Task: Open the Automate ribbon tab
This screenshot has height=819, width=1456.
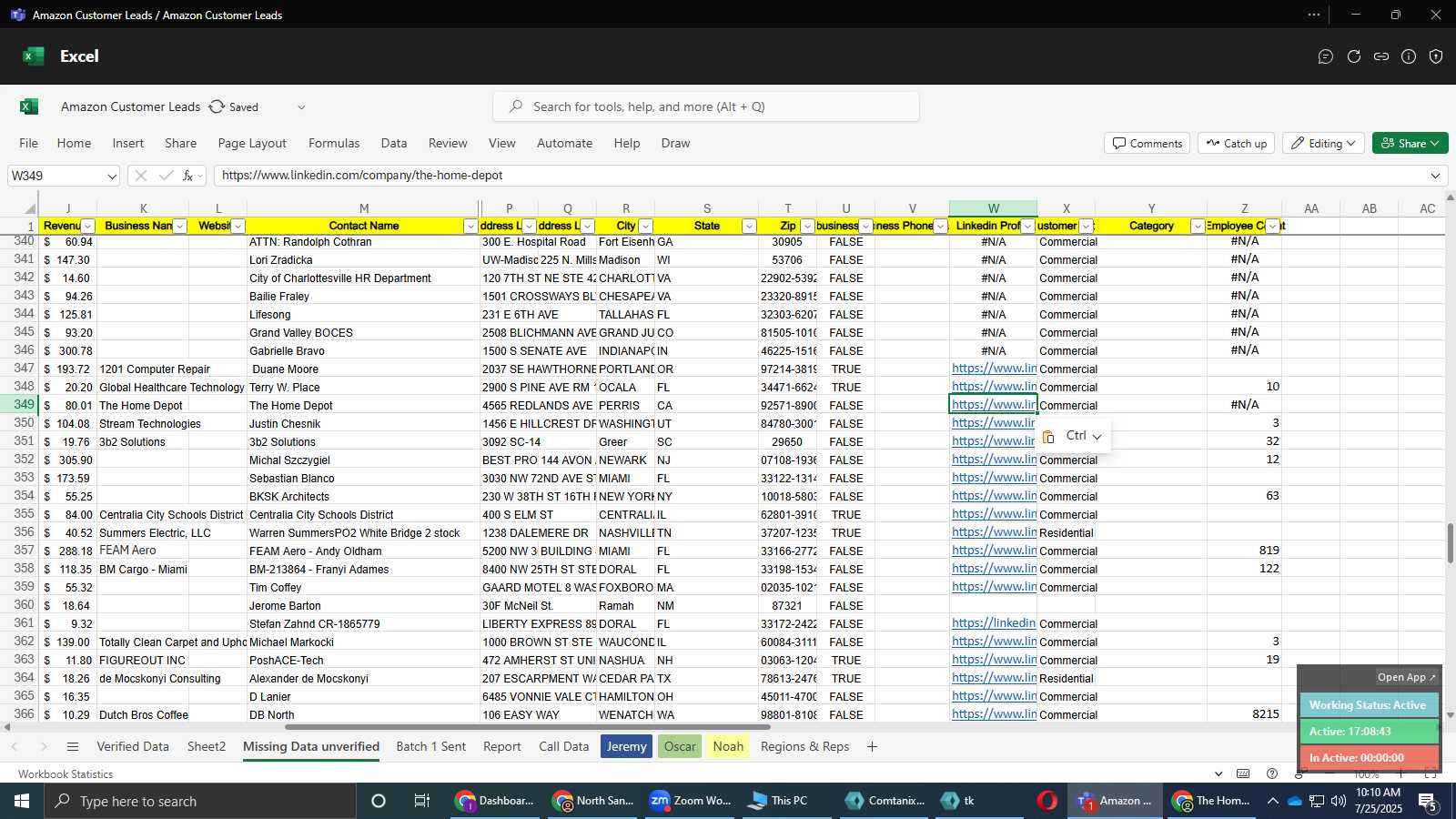Action: click(x=564, y=144)
